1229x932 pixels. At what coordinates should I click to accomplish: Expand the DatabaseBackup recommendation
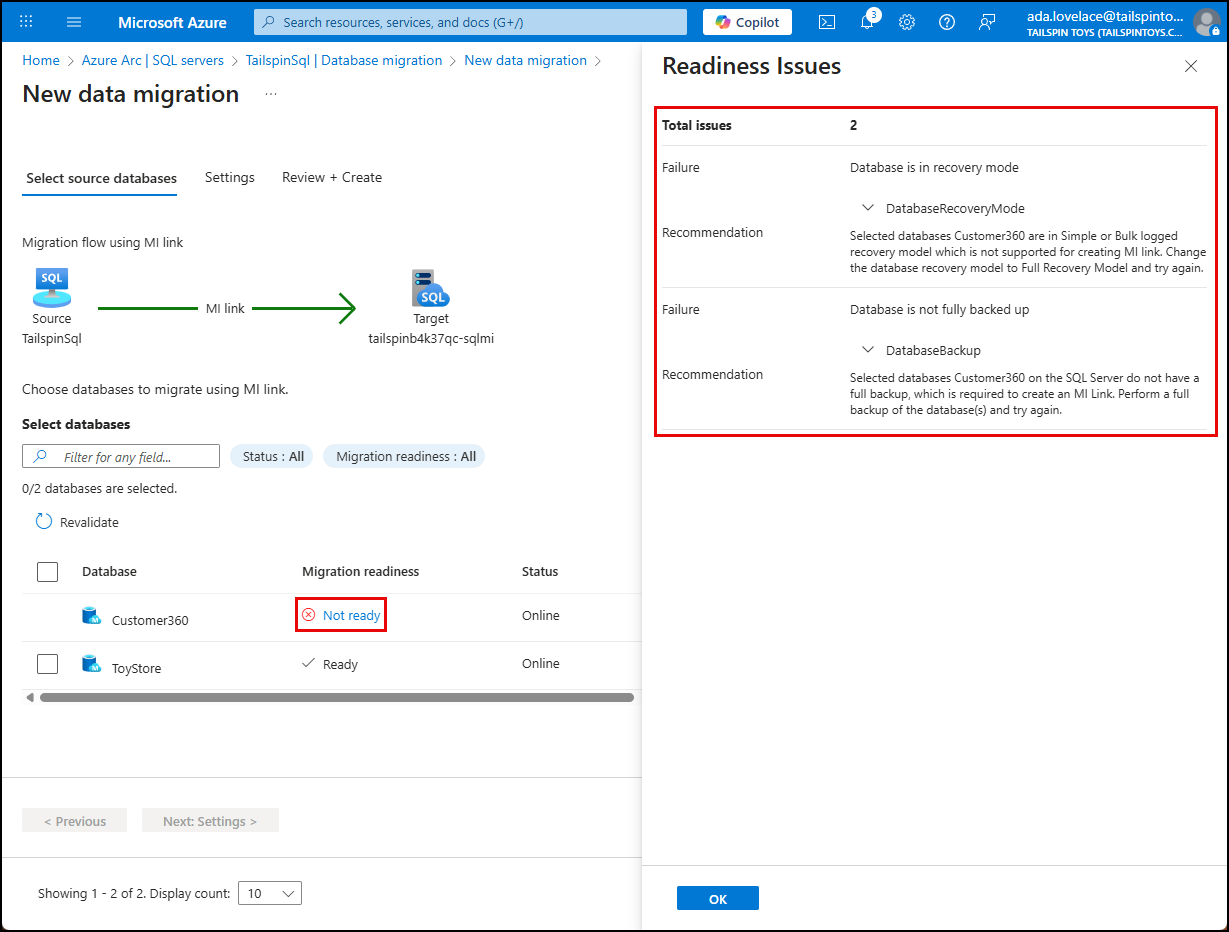[868, 349]
